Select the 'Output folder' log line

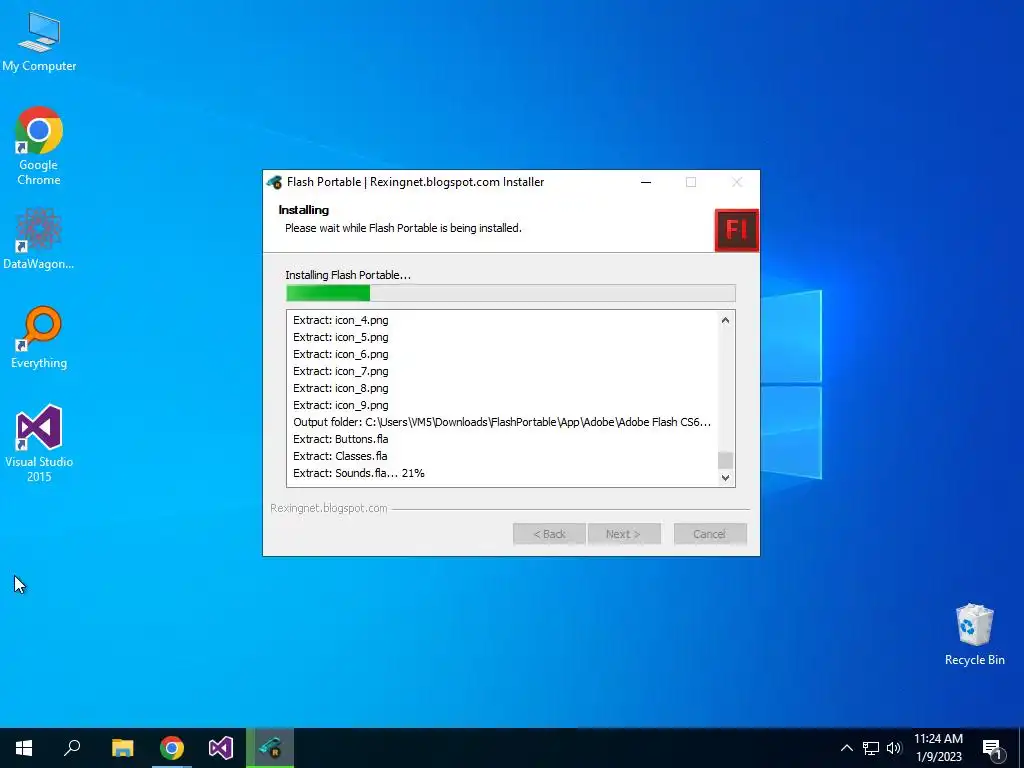[x=502, y=422]
